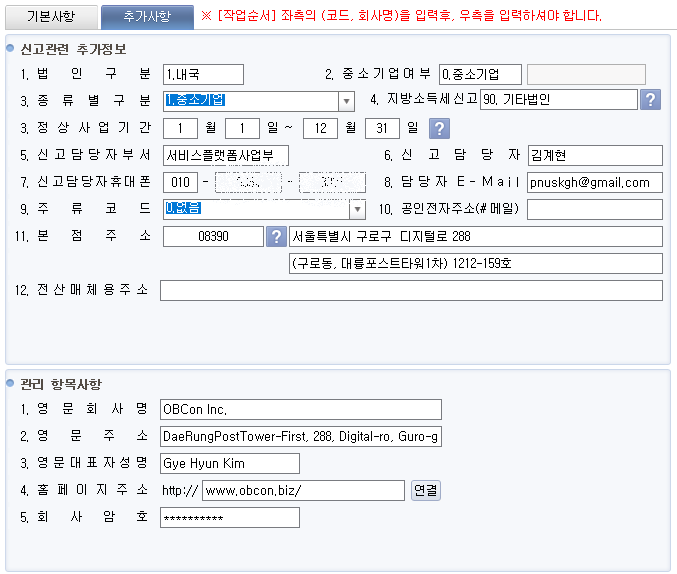Viewport: 677px width, 574px height.
Task: Click the 공인전자주소 input field
Action: pyautogui.click(x=594, y=209)
